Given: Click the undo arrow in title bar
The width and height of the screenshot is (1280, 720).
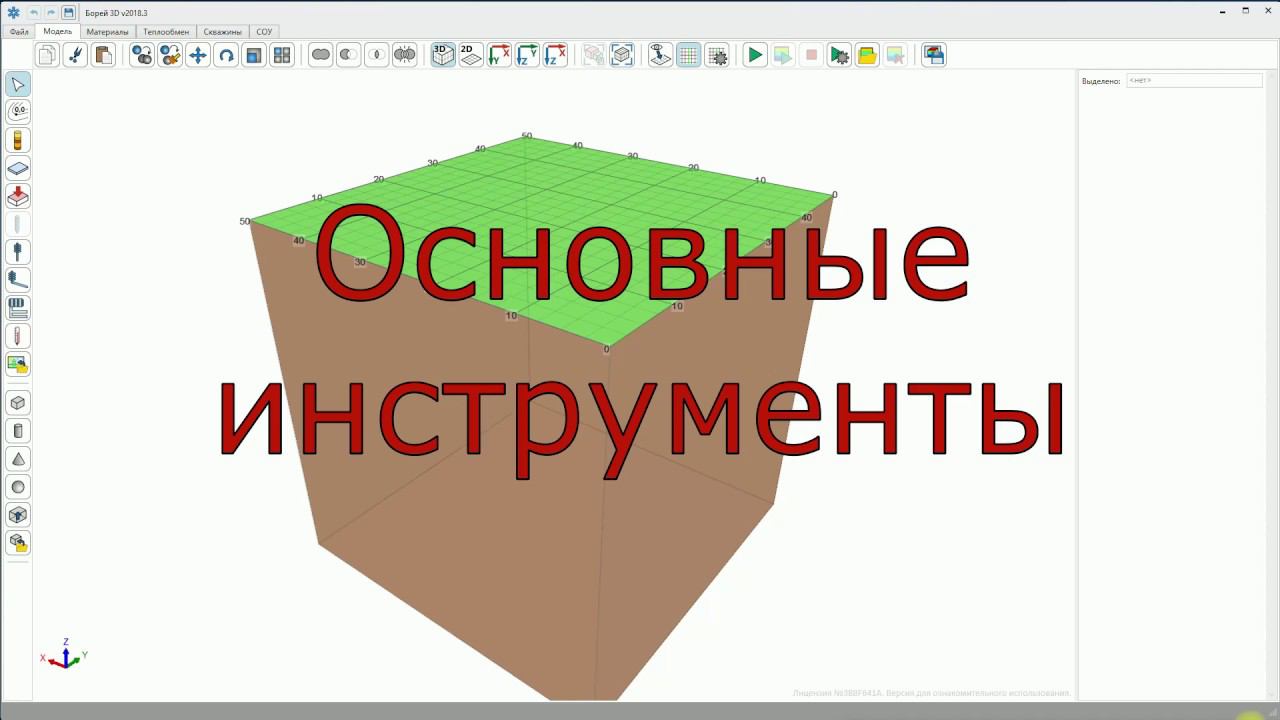Looking at the screenshot, I should point(33,12).
